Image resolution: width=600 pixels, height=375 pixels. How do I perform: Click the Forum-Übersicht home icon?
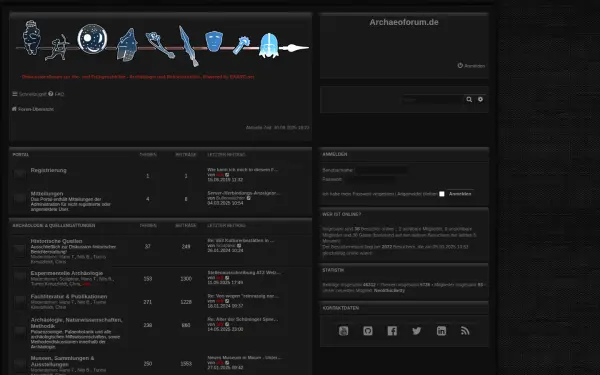[x=14, y=109]
